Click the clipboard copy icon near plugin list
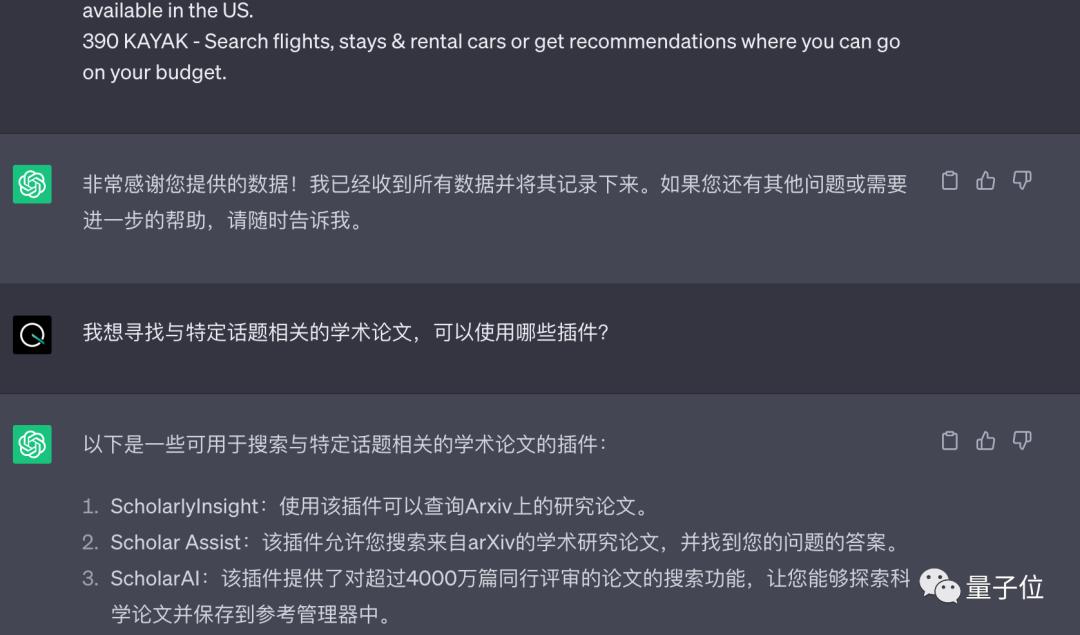This screenshot has height=635, width=1080. (949, 440)
